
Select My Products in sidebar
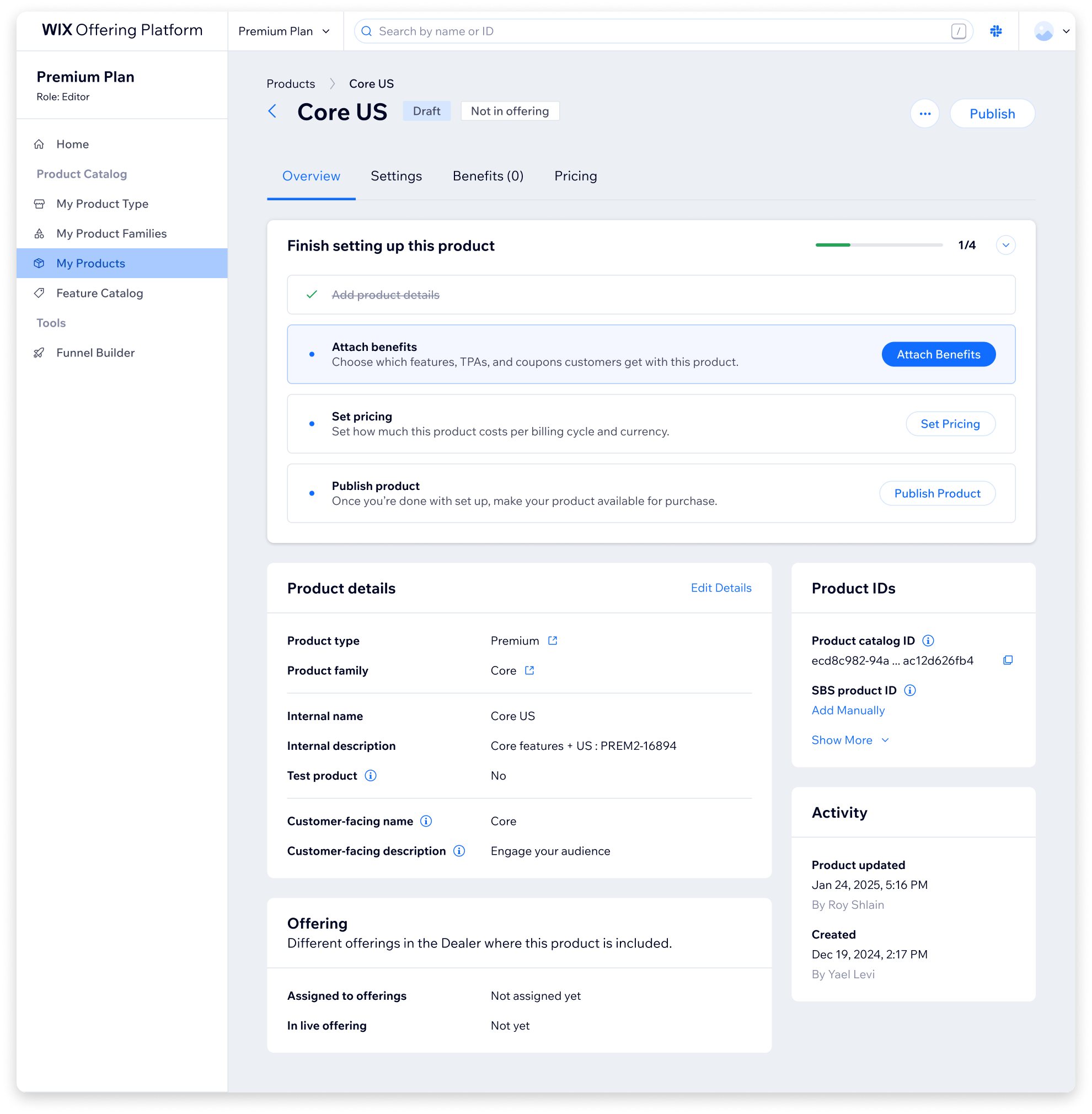pos(122,263)
